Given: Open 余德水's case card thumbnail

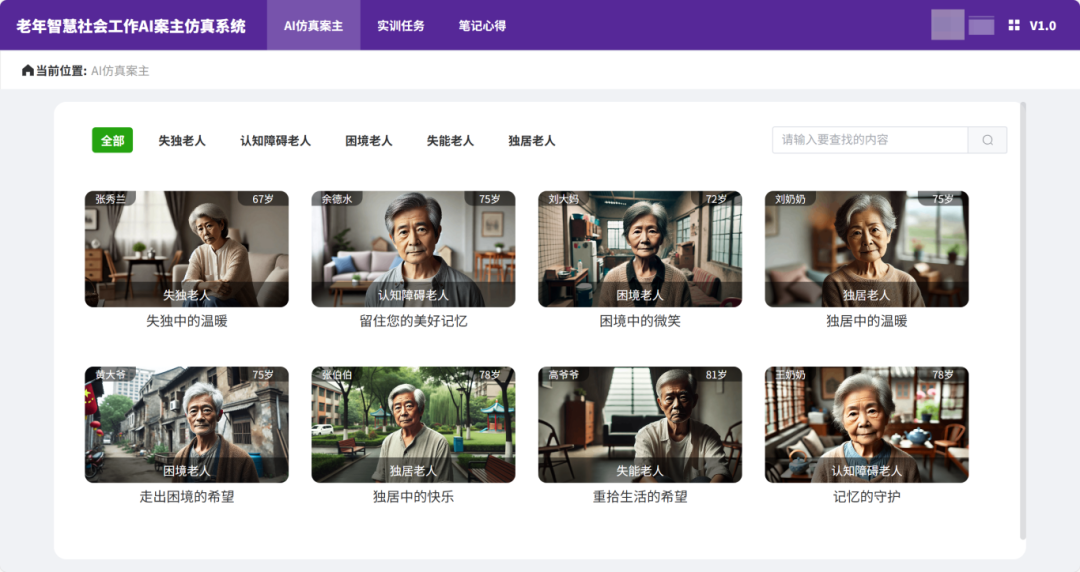Looking at the screenshot, I should (413, 248).
